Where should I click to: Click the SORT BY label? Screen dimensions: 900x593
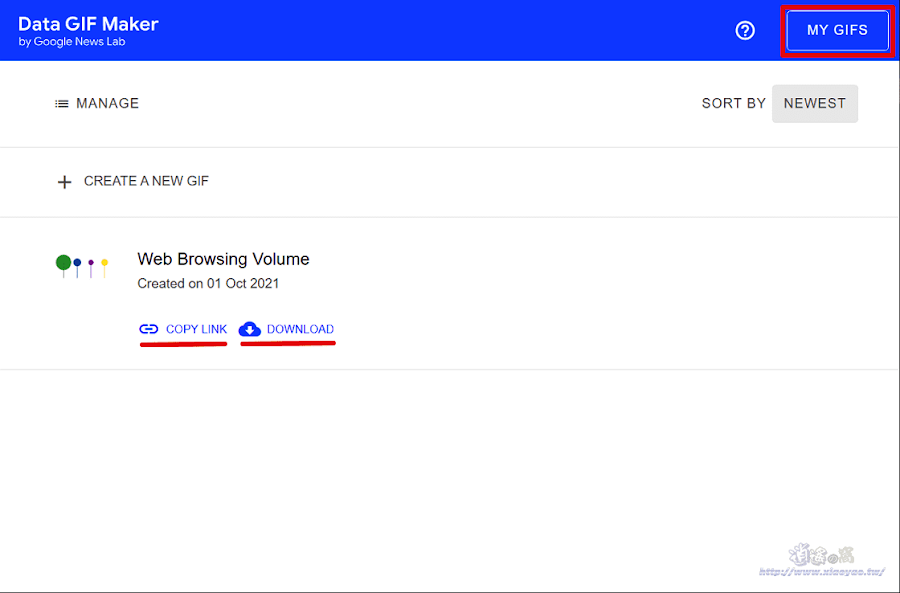733,103
